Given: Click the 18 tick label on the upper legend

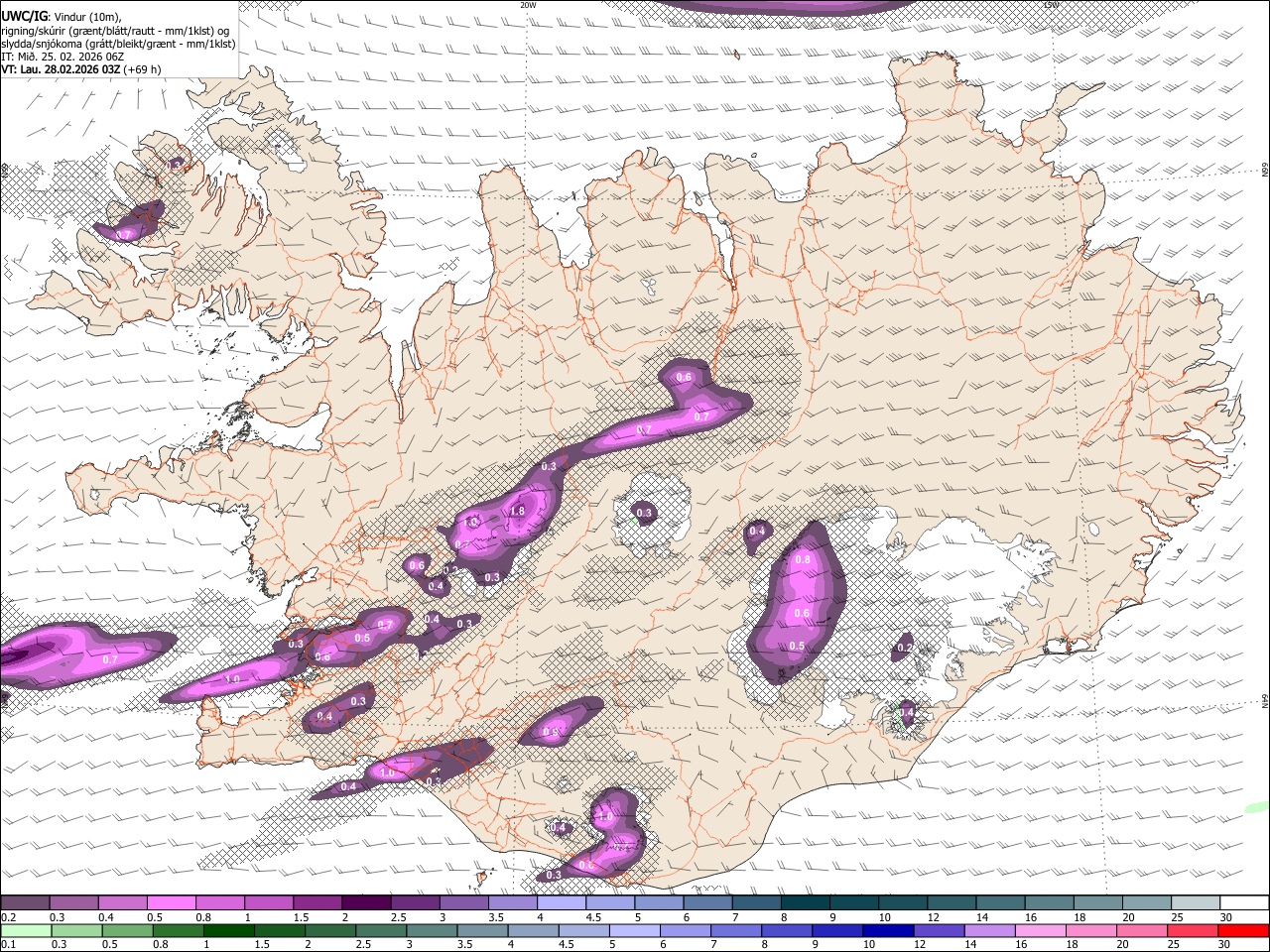Looking at the screenshot, I should [x=1080, y=917].
